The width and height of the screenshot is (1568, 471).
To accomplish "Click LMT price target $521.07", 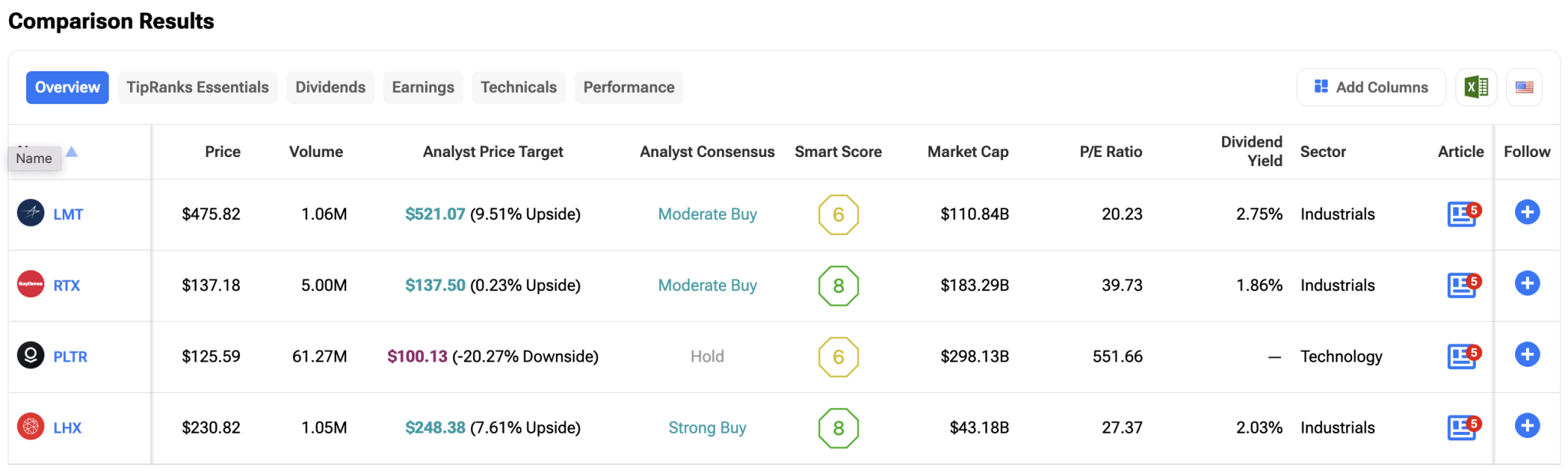I will pyautogui.click(x=435, y=214).
